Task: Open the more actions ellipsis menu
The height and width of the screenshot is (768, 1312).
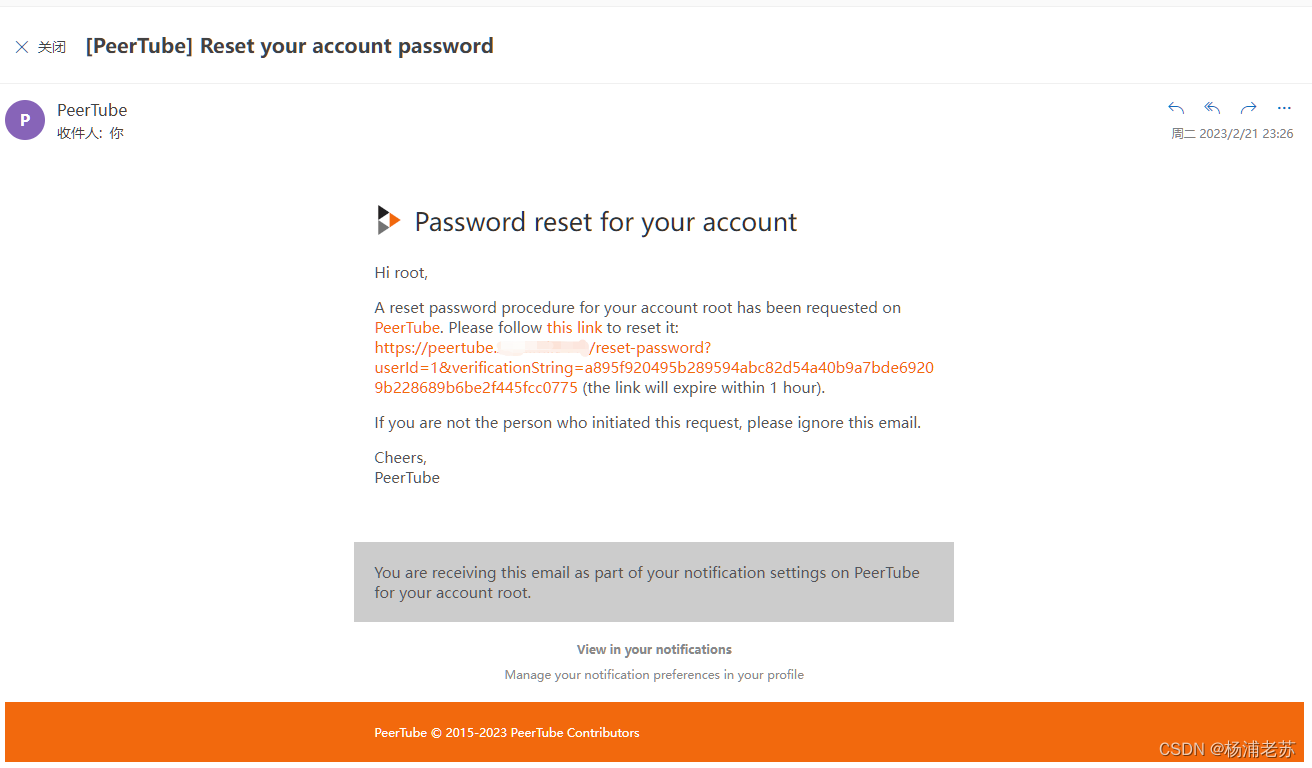Action: tap(1284, 108)
